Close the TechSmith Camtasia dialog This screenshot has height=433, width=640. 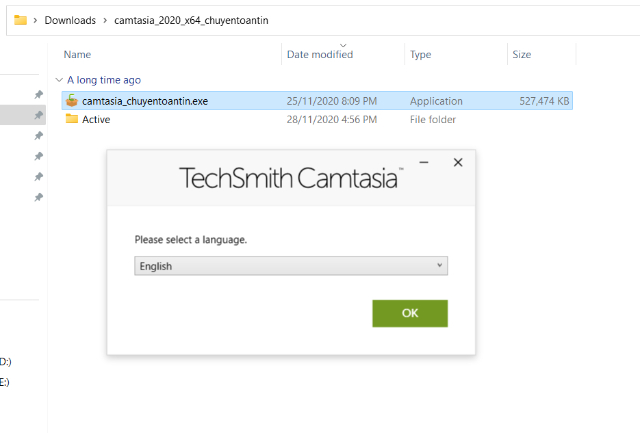click(x=458, y=162)
